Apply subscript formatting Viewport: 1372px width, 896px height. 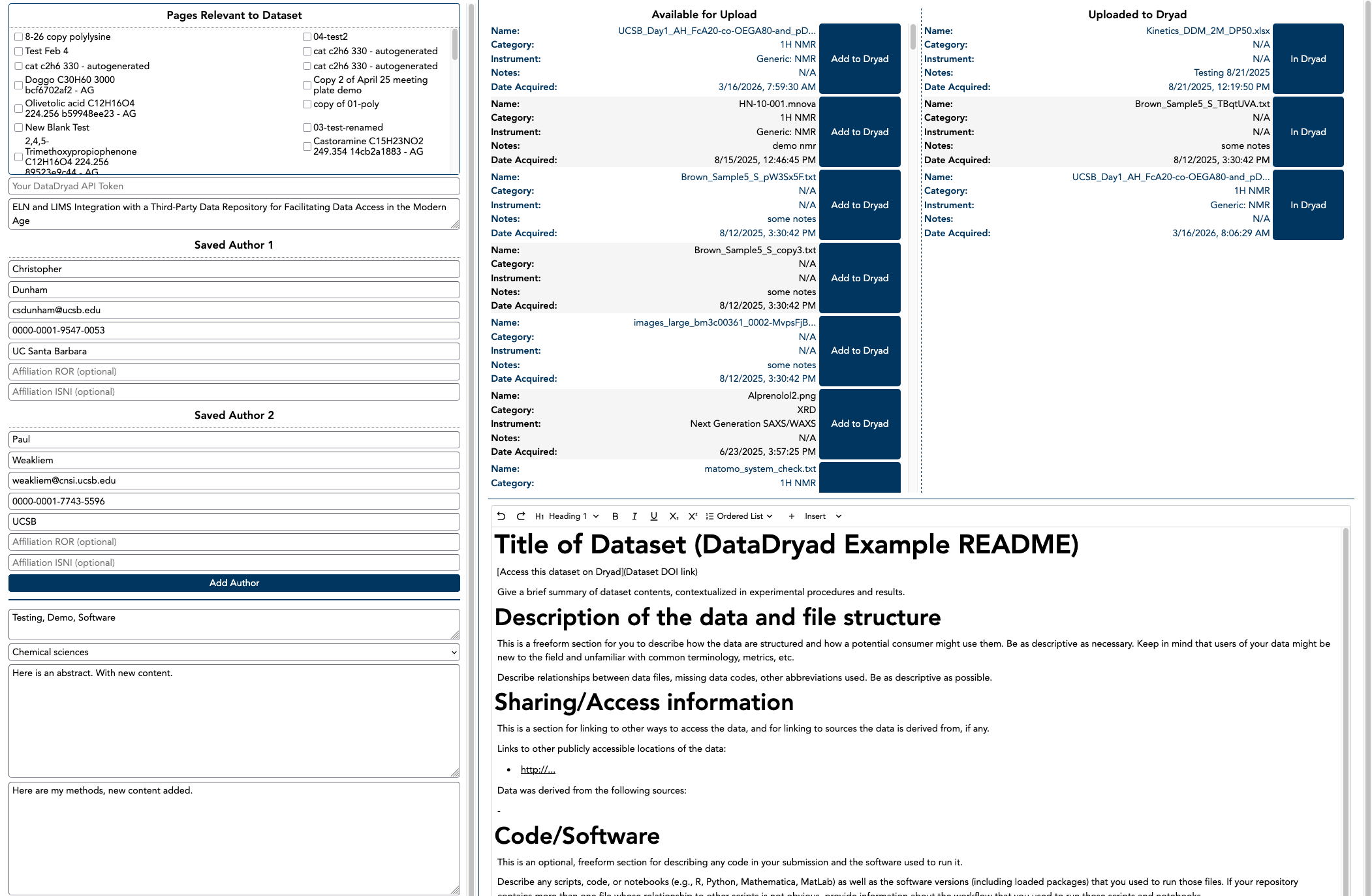click(x=674, y=516)
